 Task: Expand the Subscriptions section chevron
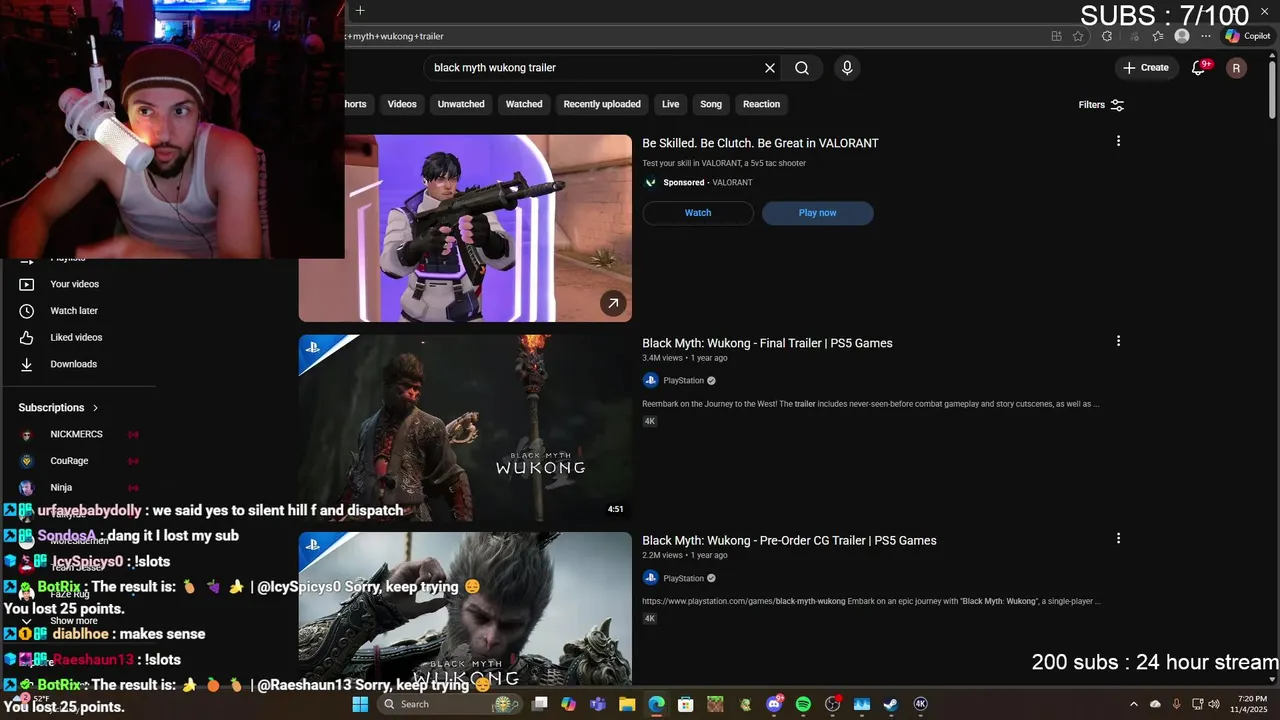(x=96, y=408)
